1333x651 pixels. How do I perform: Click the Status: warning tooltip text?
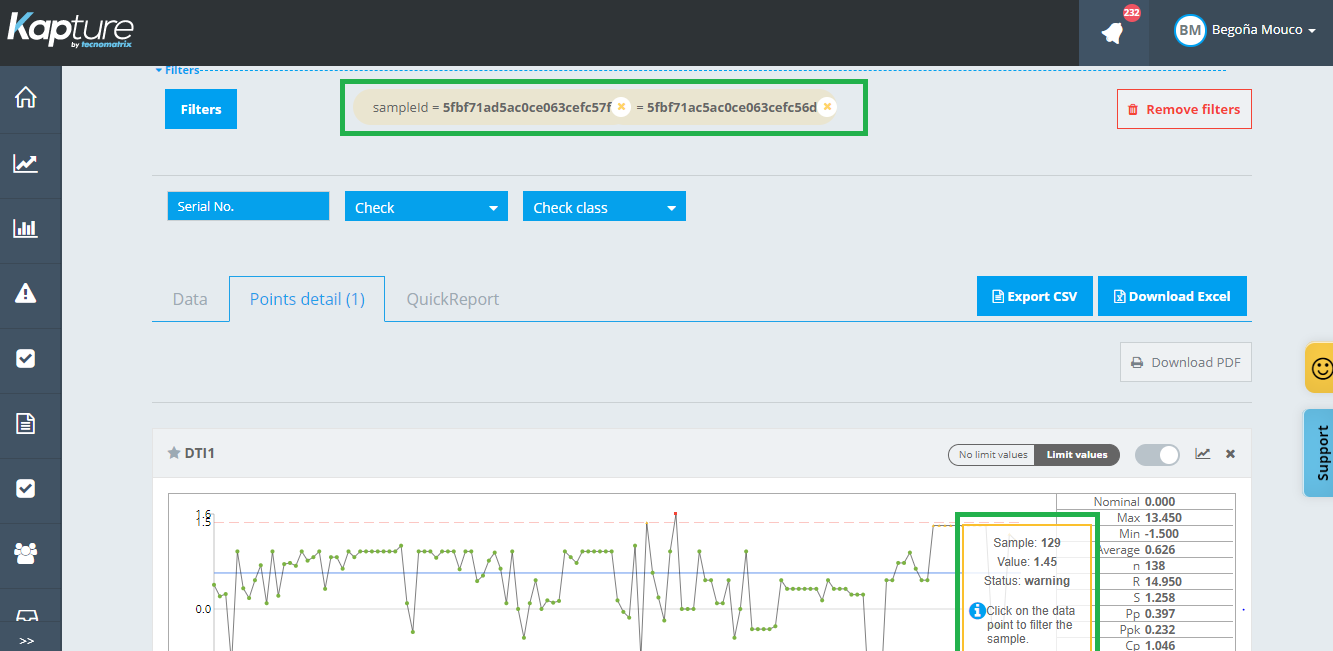[1027, 581]
